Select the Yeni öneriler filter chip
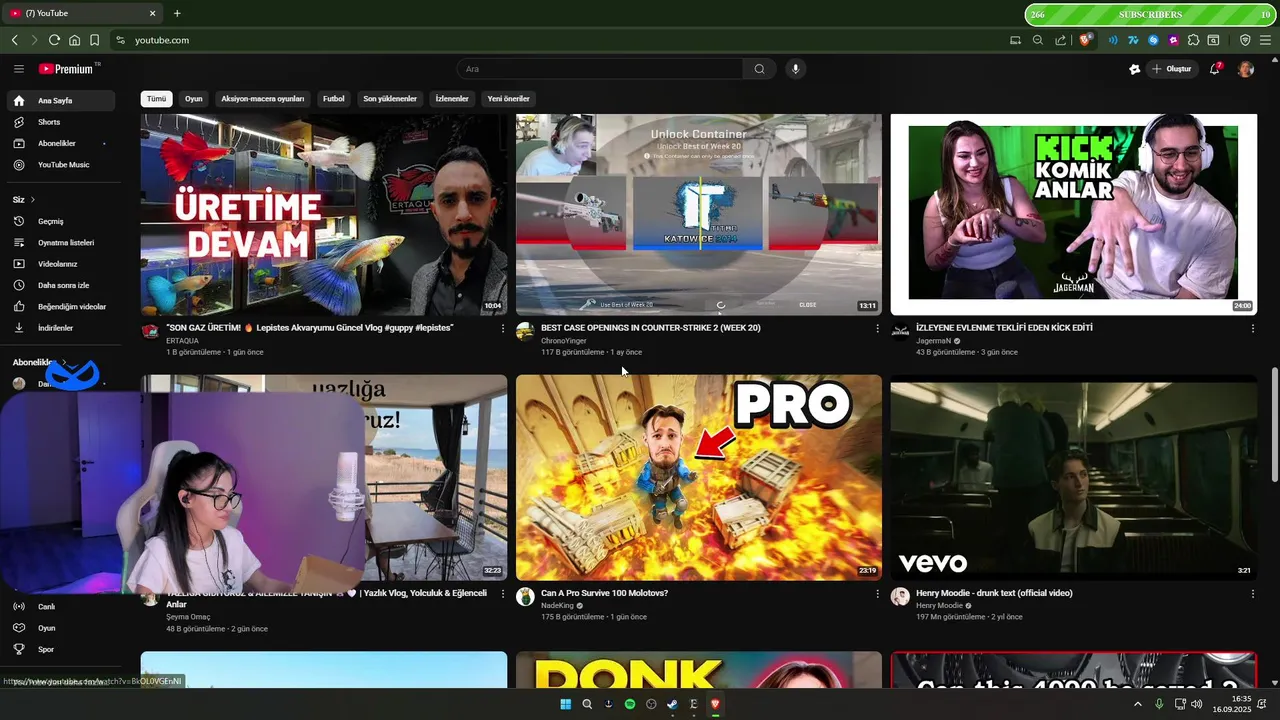Screen dimensions: 1280x720 click(x=508, y=99)
